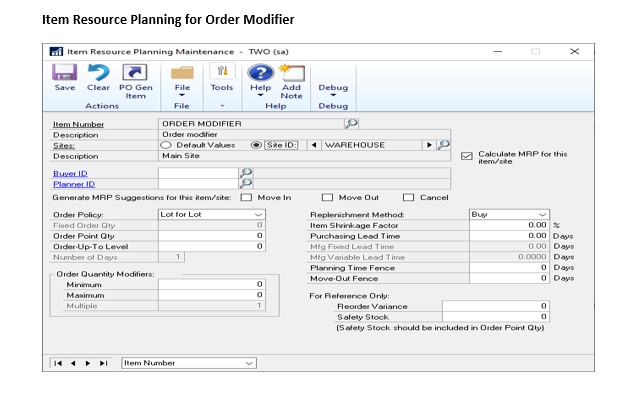Click the Minimum order quantity field
The image size is (626, 396).
[212, 284]
